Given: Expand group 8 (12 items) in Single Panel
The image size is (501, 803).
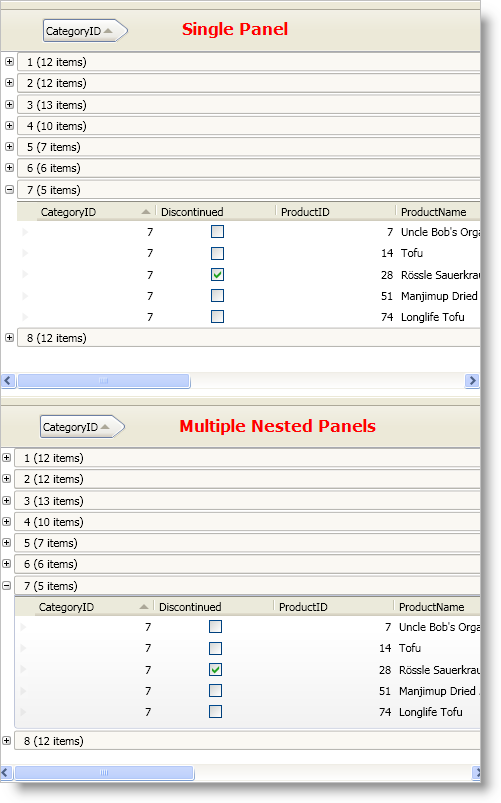Looking at the screenshot, I should (9, 337).
